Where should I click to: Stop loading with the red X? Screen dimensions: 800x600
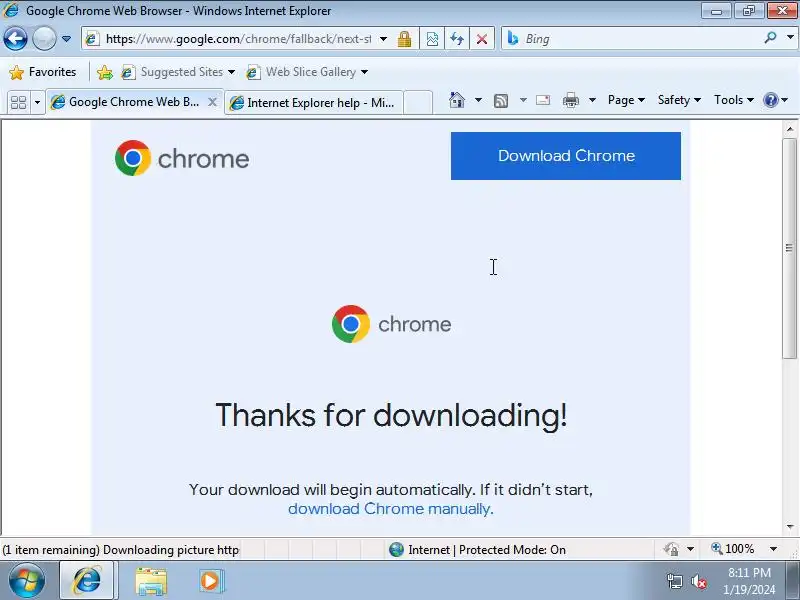coord(482,39)
